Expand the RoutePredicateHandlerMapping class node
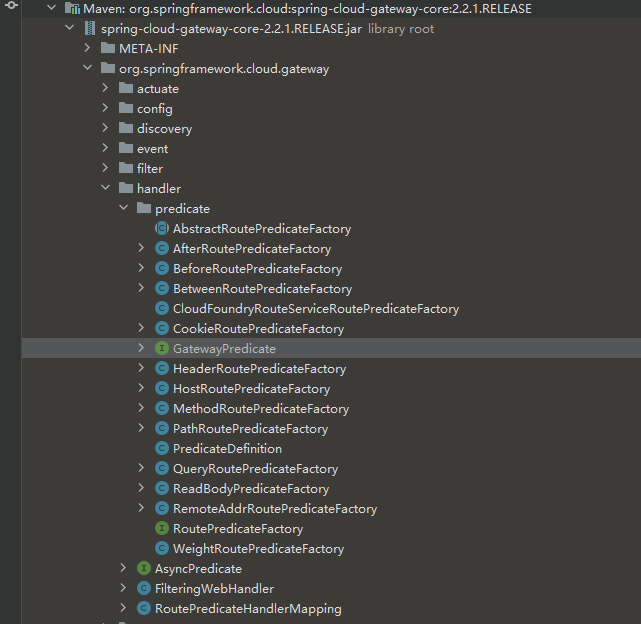This screenshot has height=624, width=641. point(123,608)
